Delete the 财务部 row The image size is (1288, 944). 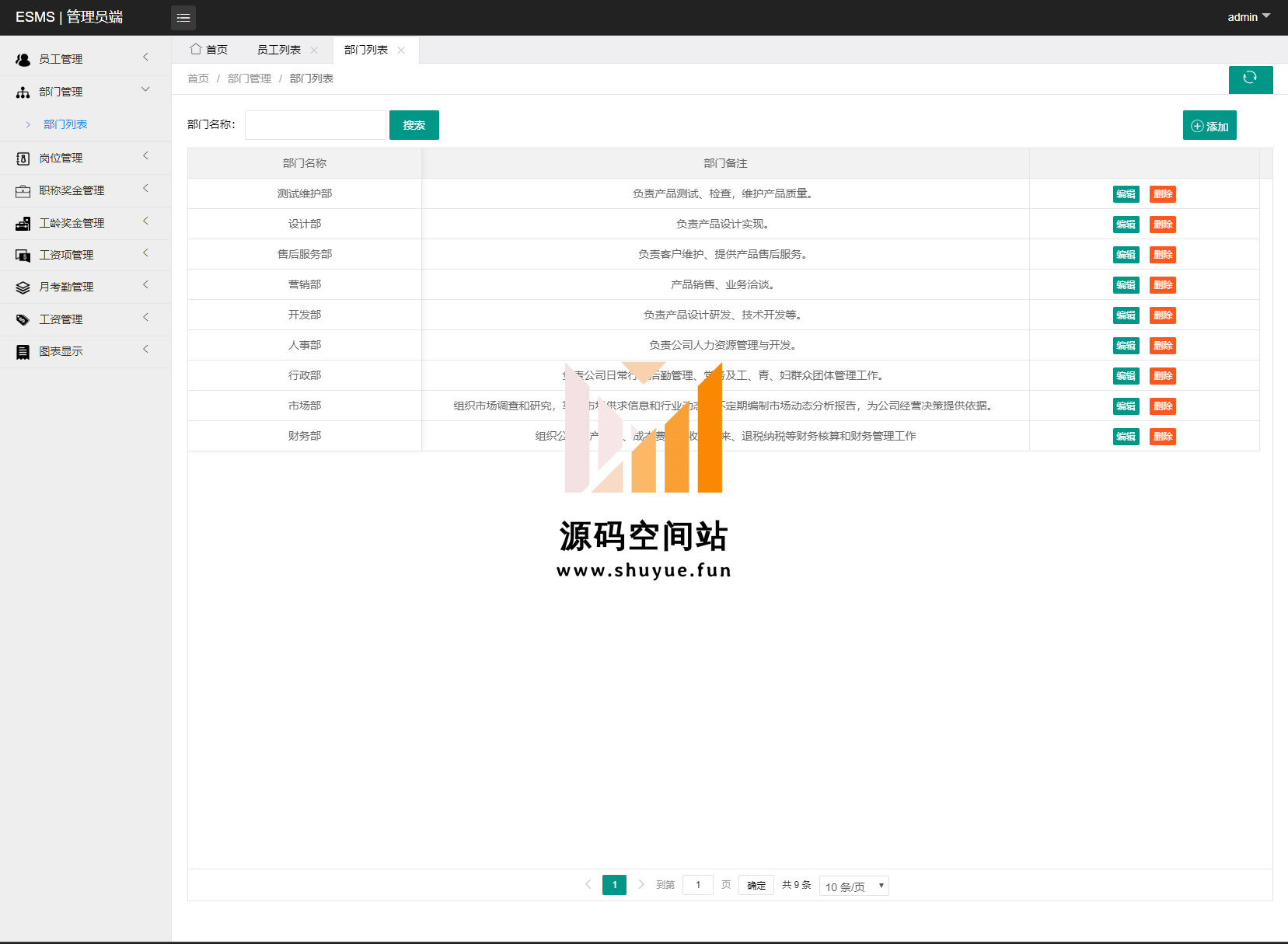1163,437
